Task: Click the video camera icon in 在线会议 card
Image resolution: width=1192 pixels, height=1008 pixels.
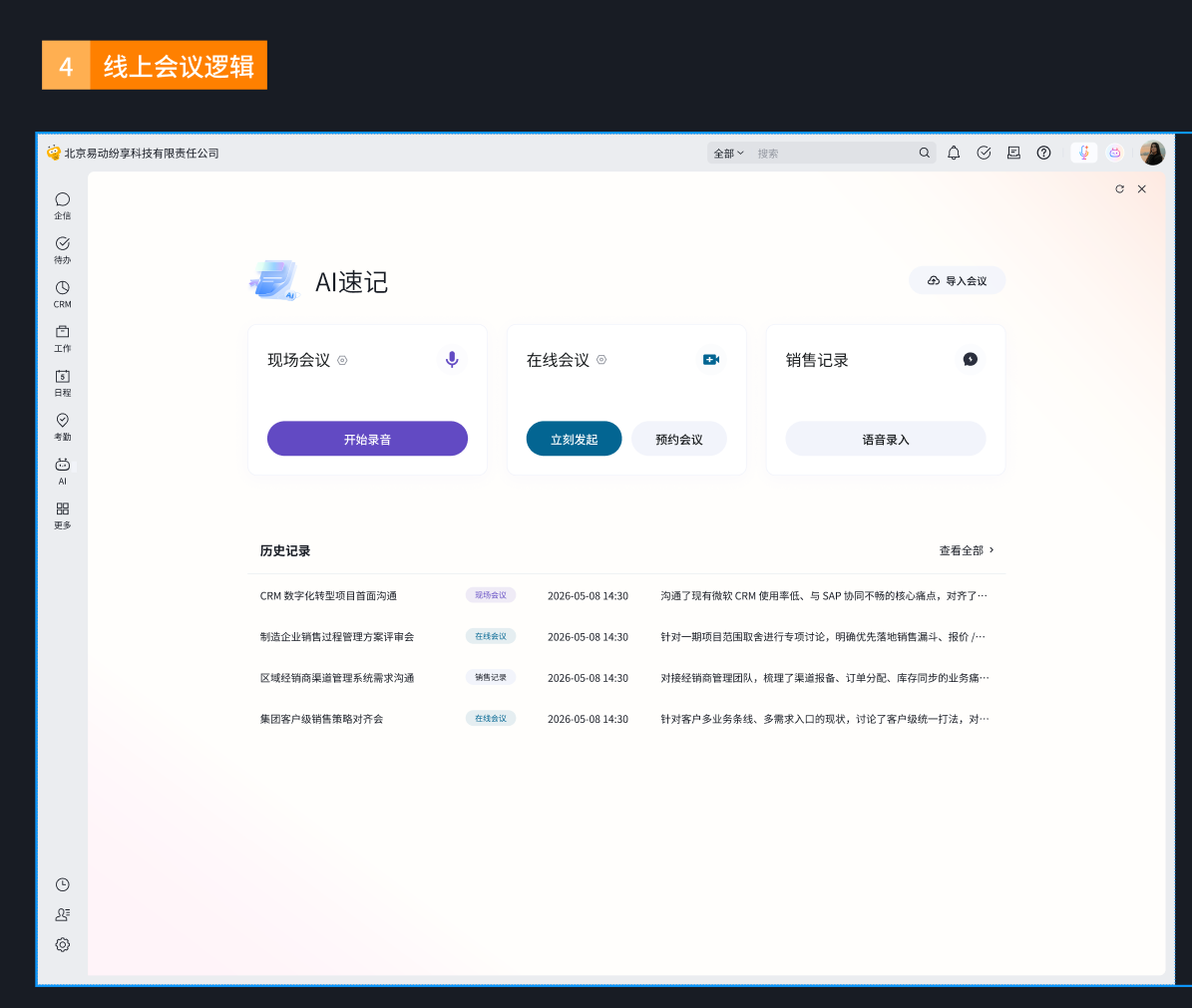Action: (711, 359)
